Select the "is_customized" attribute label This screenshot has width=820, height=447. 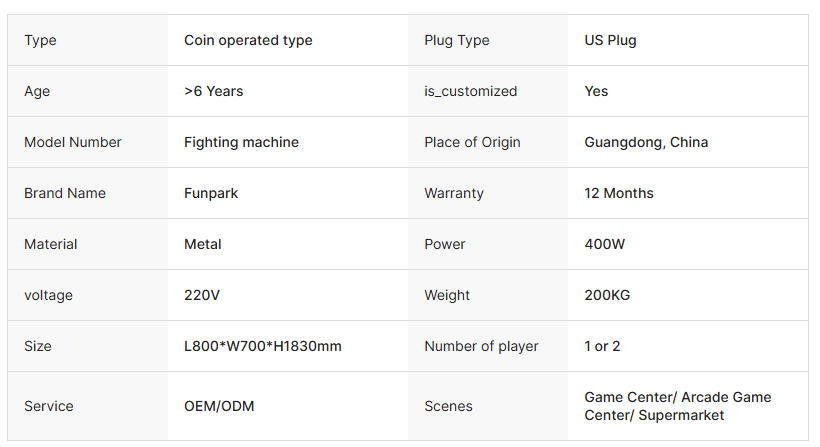point(470,91)
